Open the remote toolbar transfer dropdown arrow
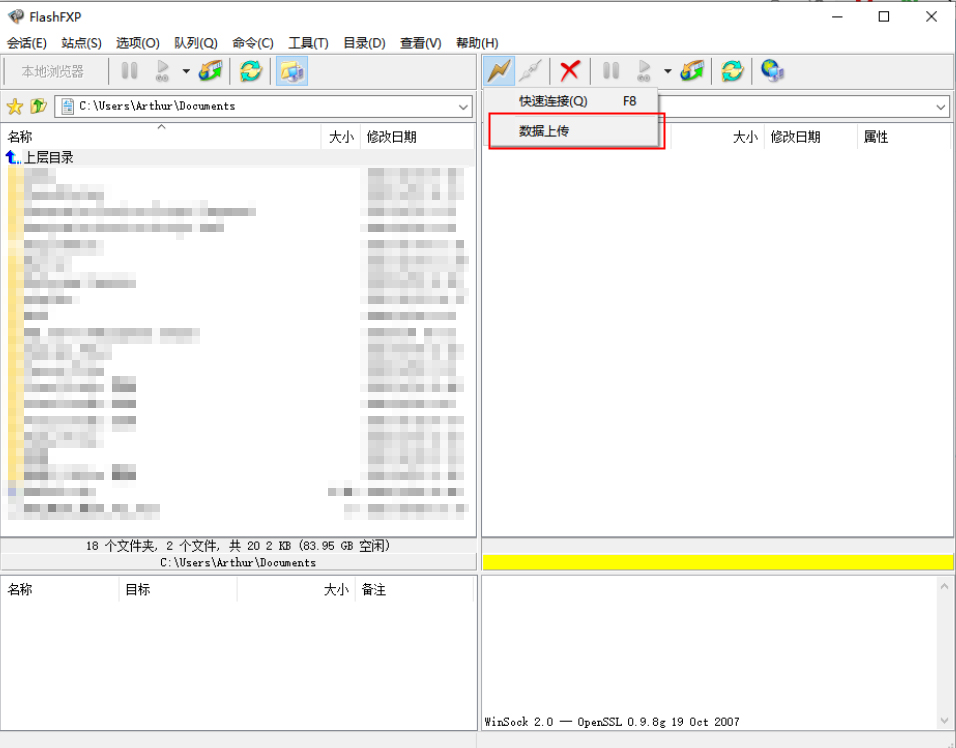This screenshot has width=956, height=748. [668, 71]
